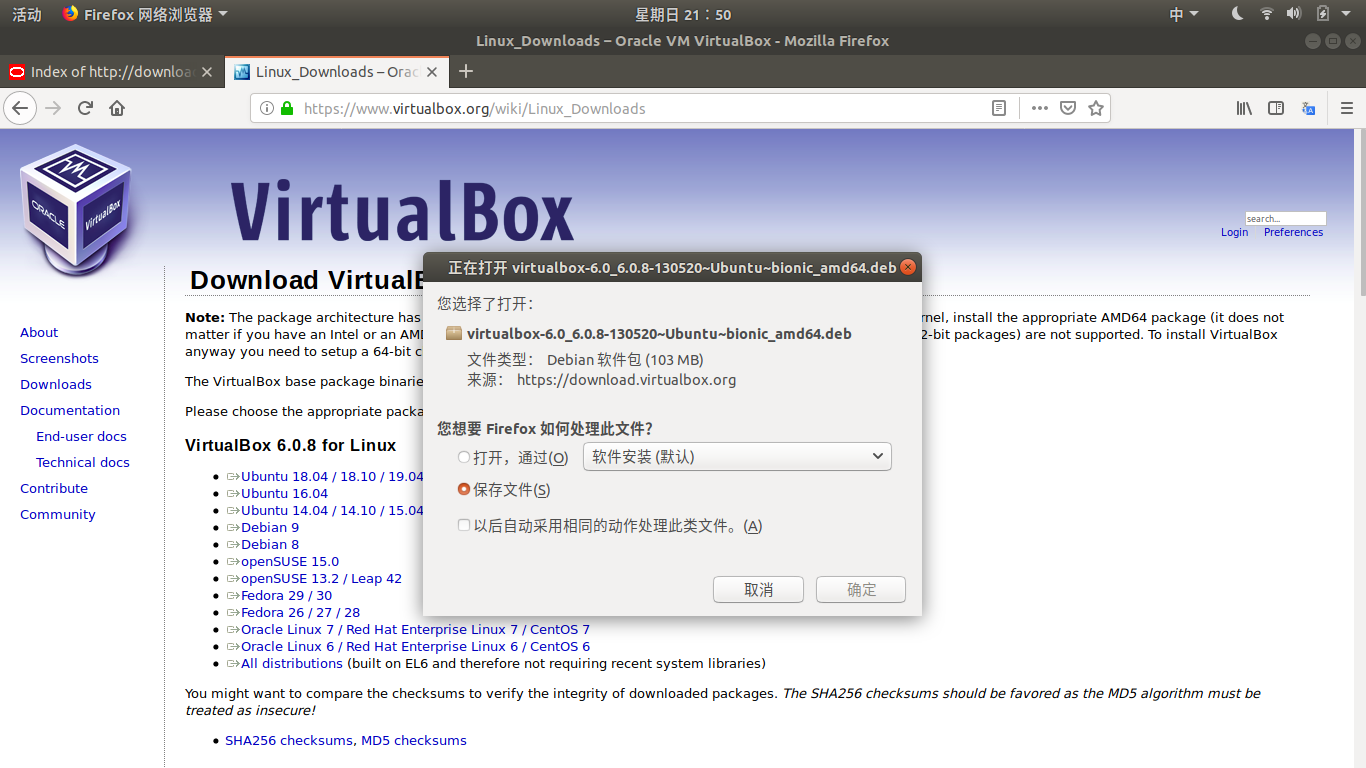Click the OK (确定) button
1366x768 pixels.
tap(861, 589)
